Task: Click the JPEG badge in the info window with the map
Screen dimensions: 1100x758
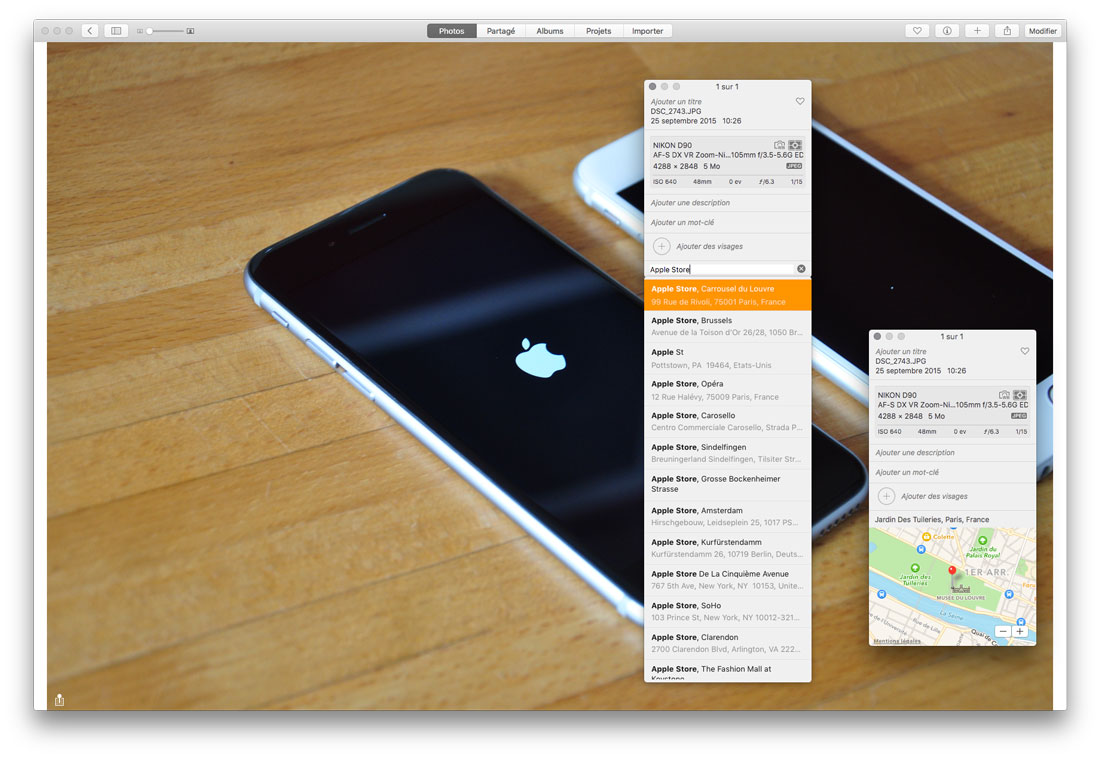Action: [1019, 416]
